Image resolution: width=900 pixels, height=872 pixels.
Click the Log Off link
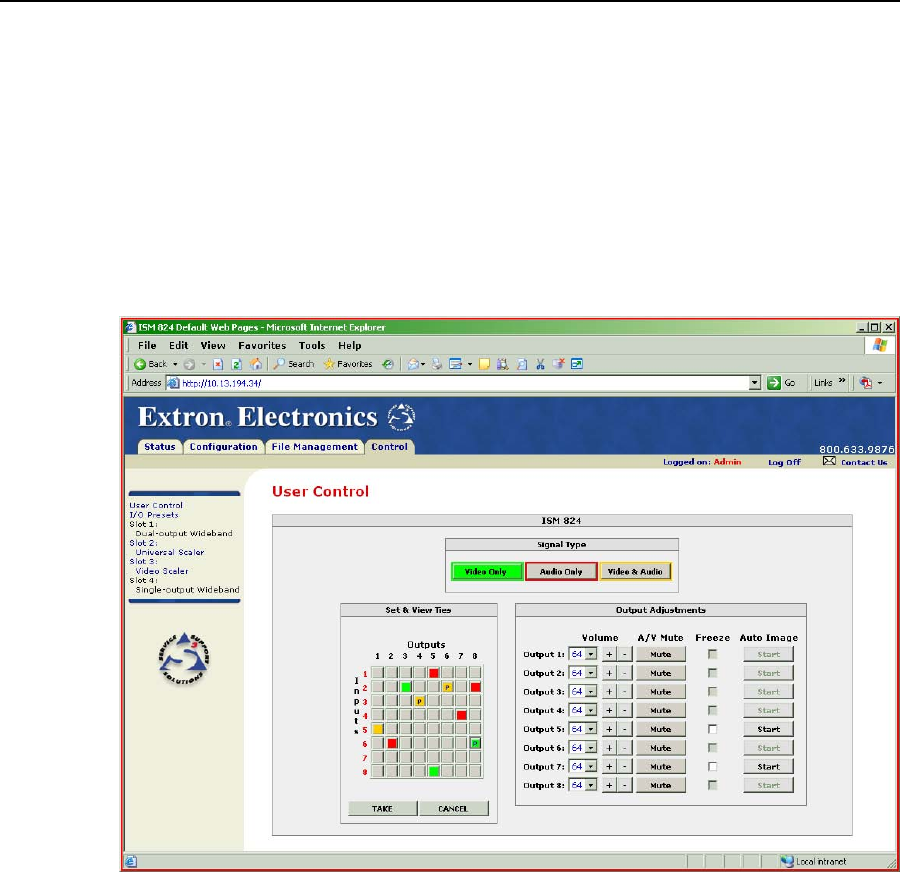pos(784,462)
